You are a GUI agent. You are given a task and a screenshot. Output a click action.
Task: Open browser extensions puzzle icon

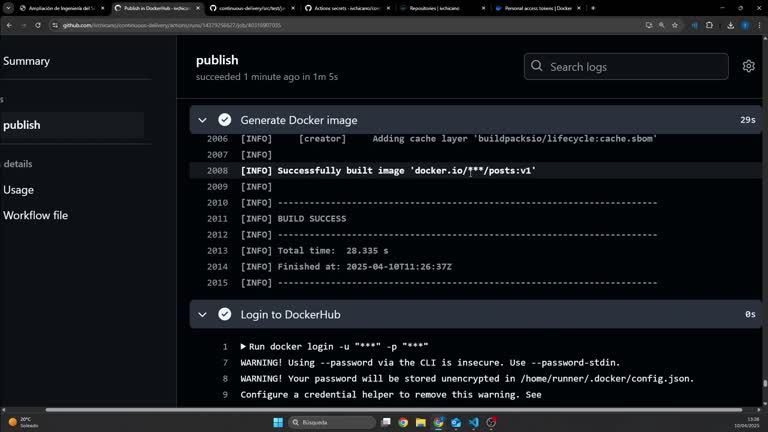pyautogui.click(x=709, y=25)
